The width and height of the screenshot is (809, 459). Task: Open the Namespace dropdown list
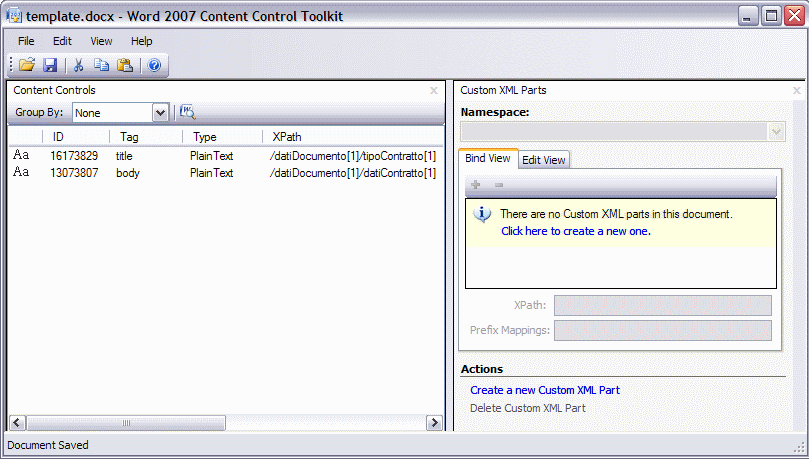[x=776, y=132]
